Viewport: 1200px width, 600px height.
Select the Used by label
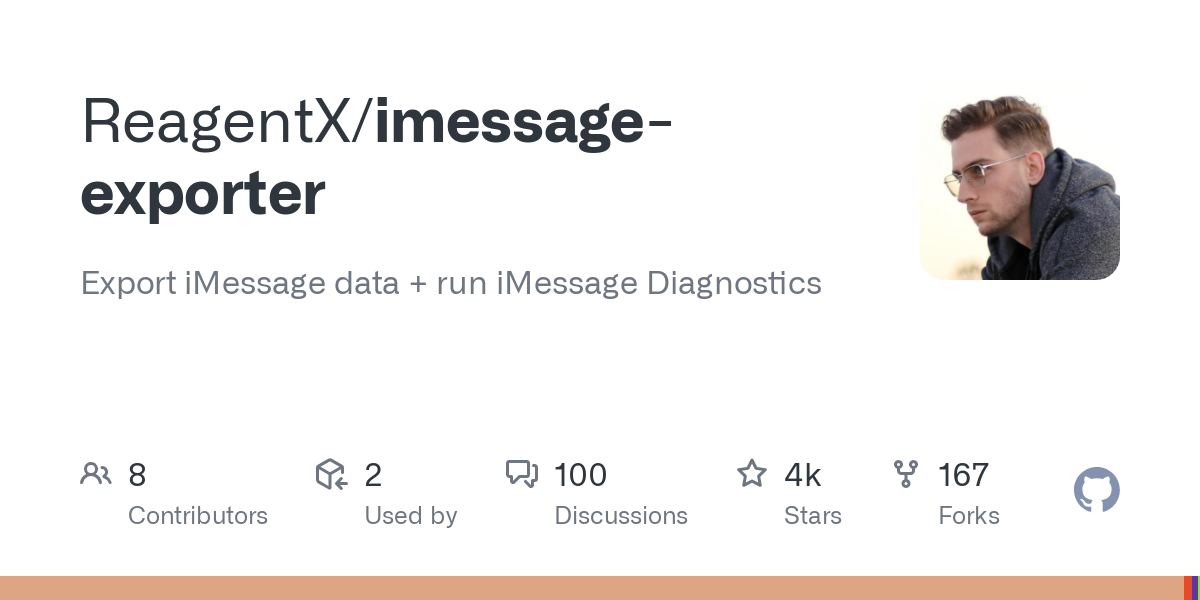click(x=410, y=516)
